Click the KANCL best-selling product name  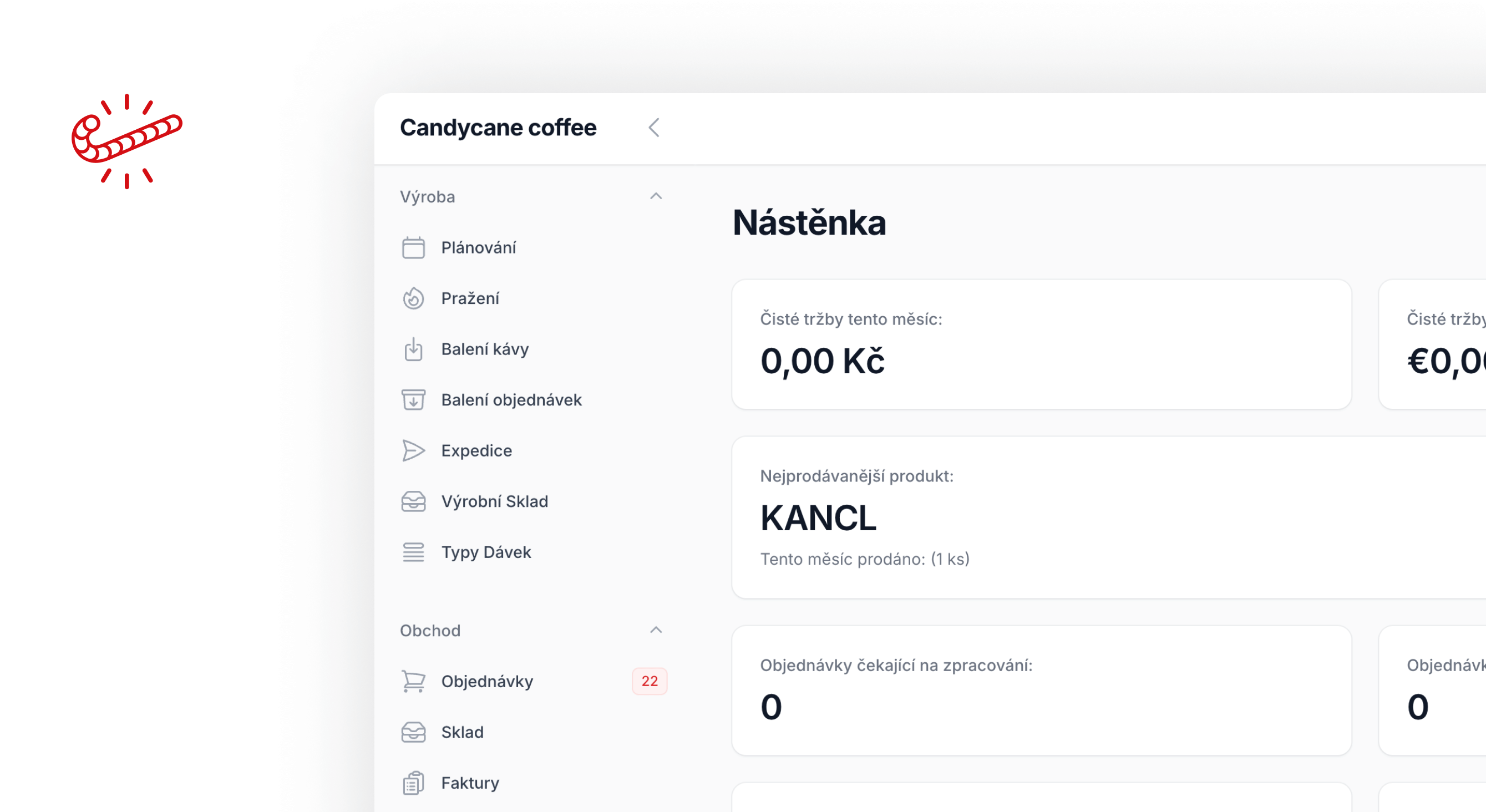click(819, 519)
